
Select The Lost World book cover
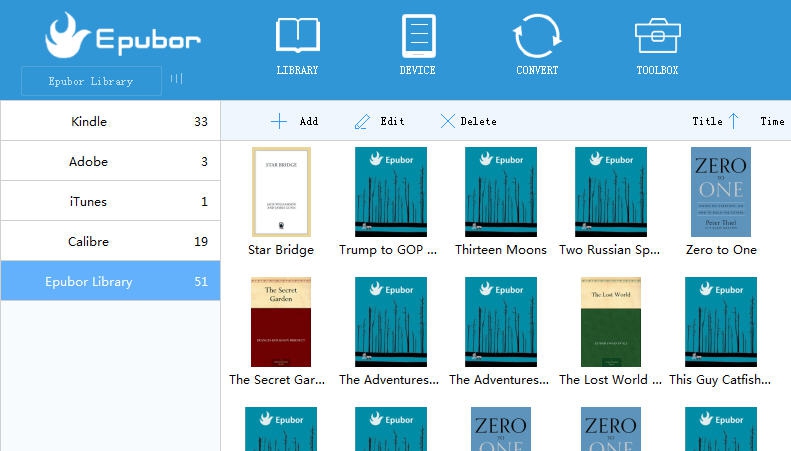611,322
